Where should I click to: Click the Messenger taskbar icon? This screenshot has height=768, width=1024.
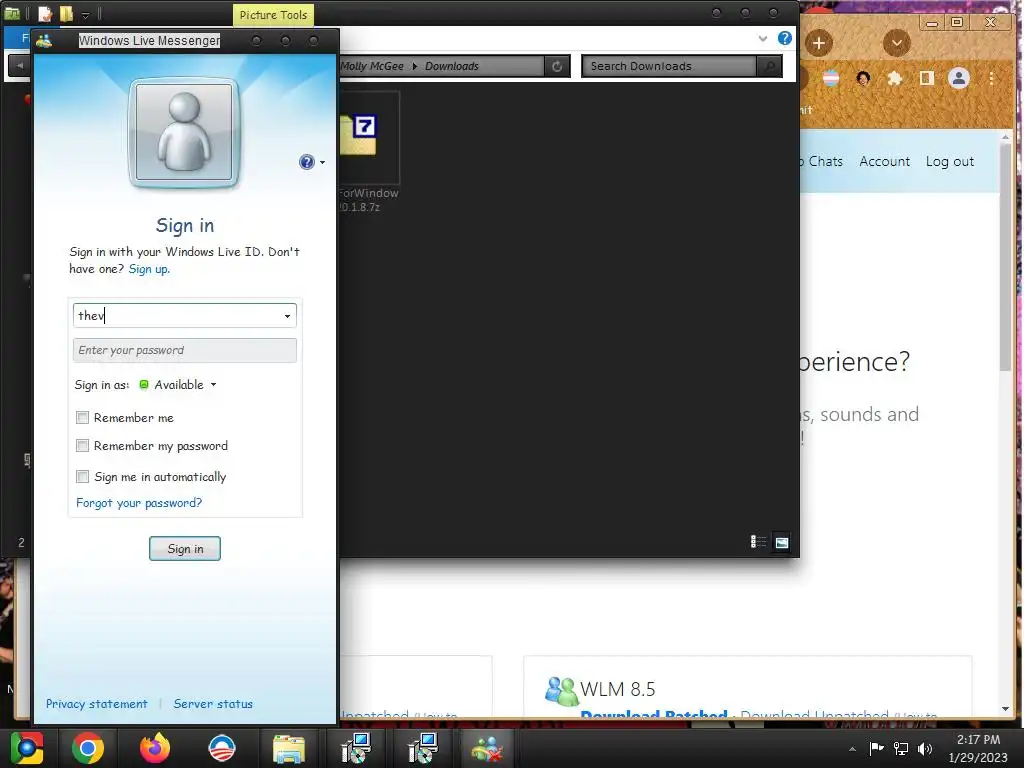tap(488, 748)
